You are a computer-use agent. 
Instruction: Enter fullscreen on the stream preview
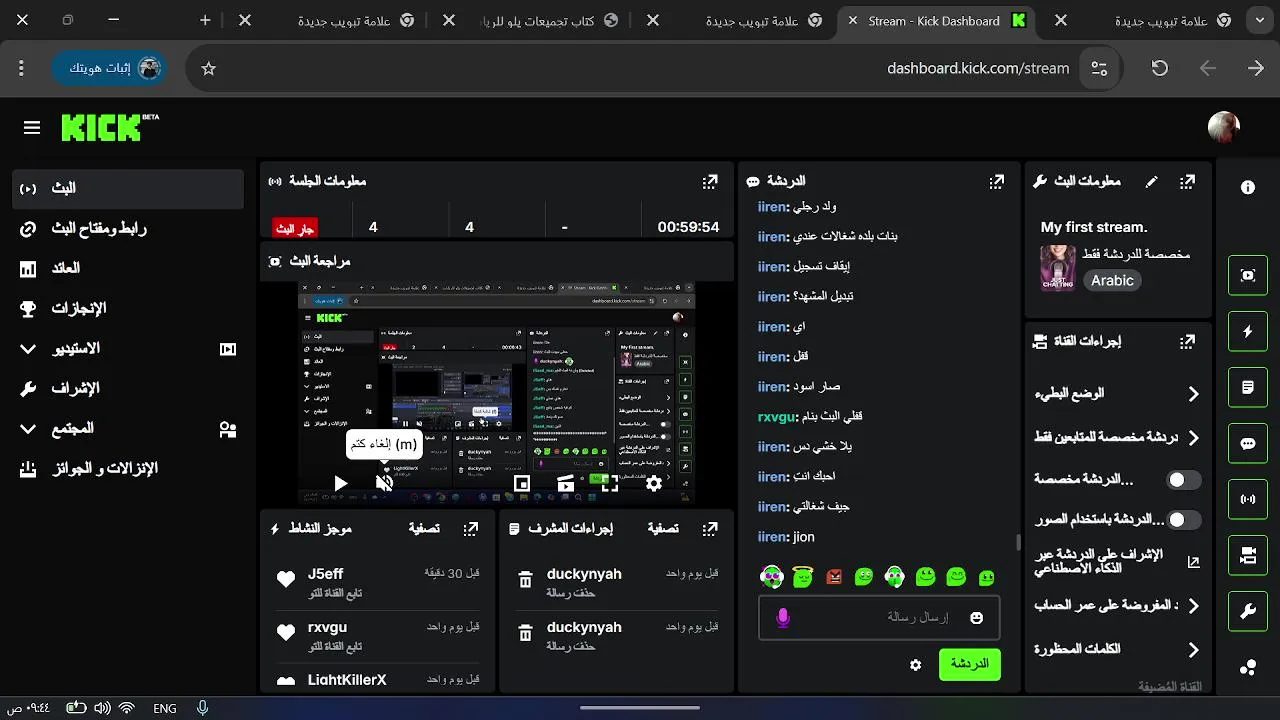610,484
